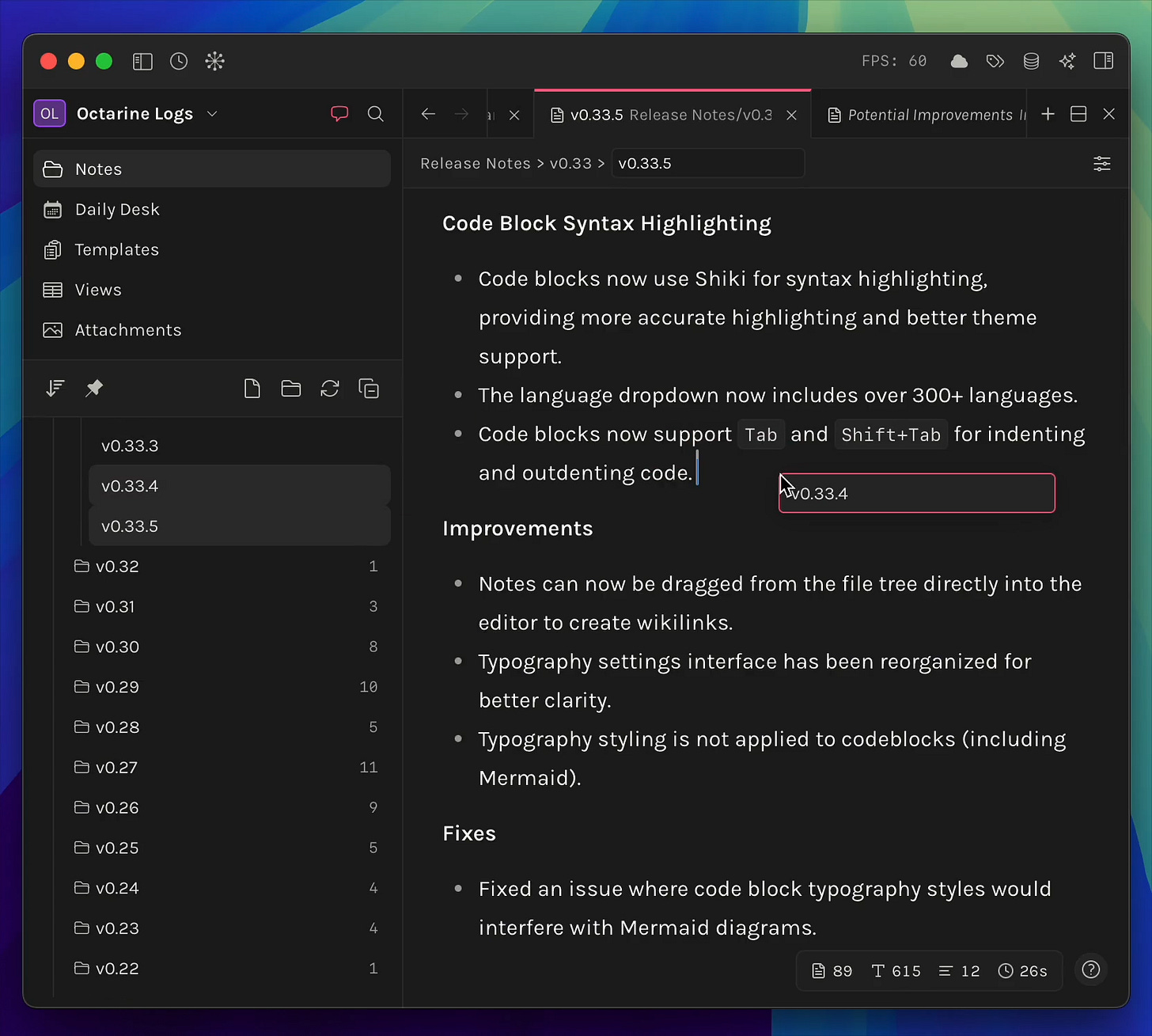Open Daily Desk
The width and height of the screenshot is (1152, 1036).
click(212, 210)
